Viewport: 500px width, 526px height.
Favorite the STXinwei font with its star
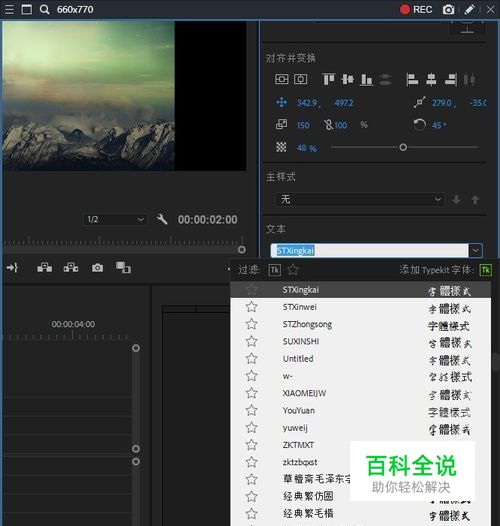pyautogui.click(x=251, y=307)
